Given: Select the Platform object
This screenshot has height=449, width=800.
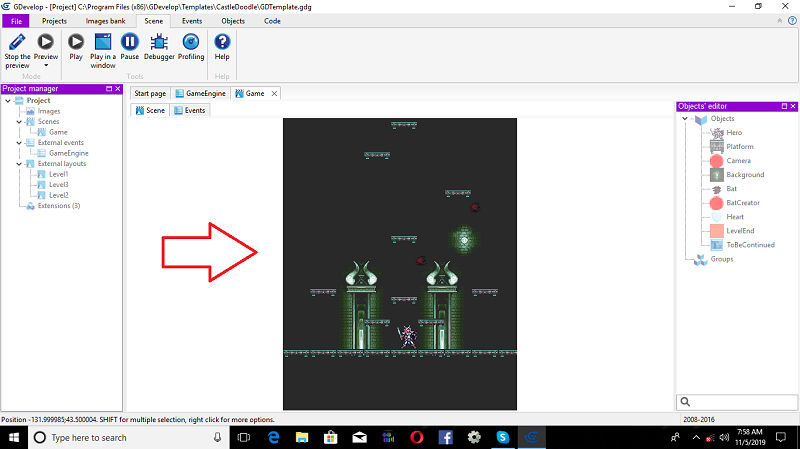Looking at the screenshot, I should (739, 146).
